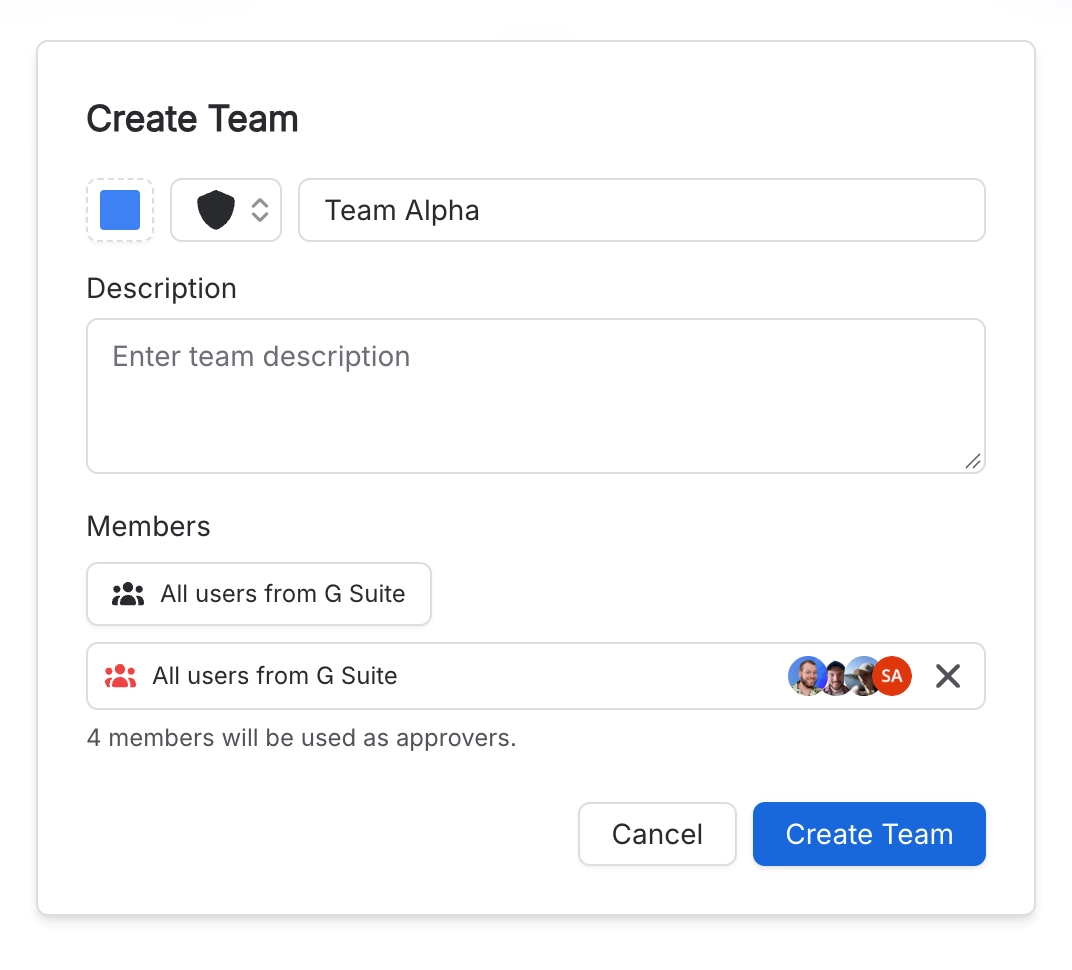Click into the team description textarea
The height and width of the screenshot is (970, 1072).
(535, 396)
